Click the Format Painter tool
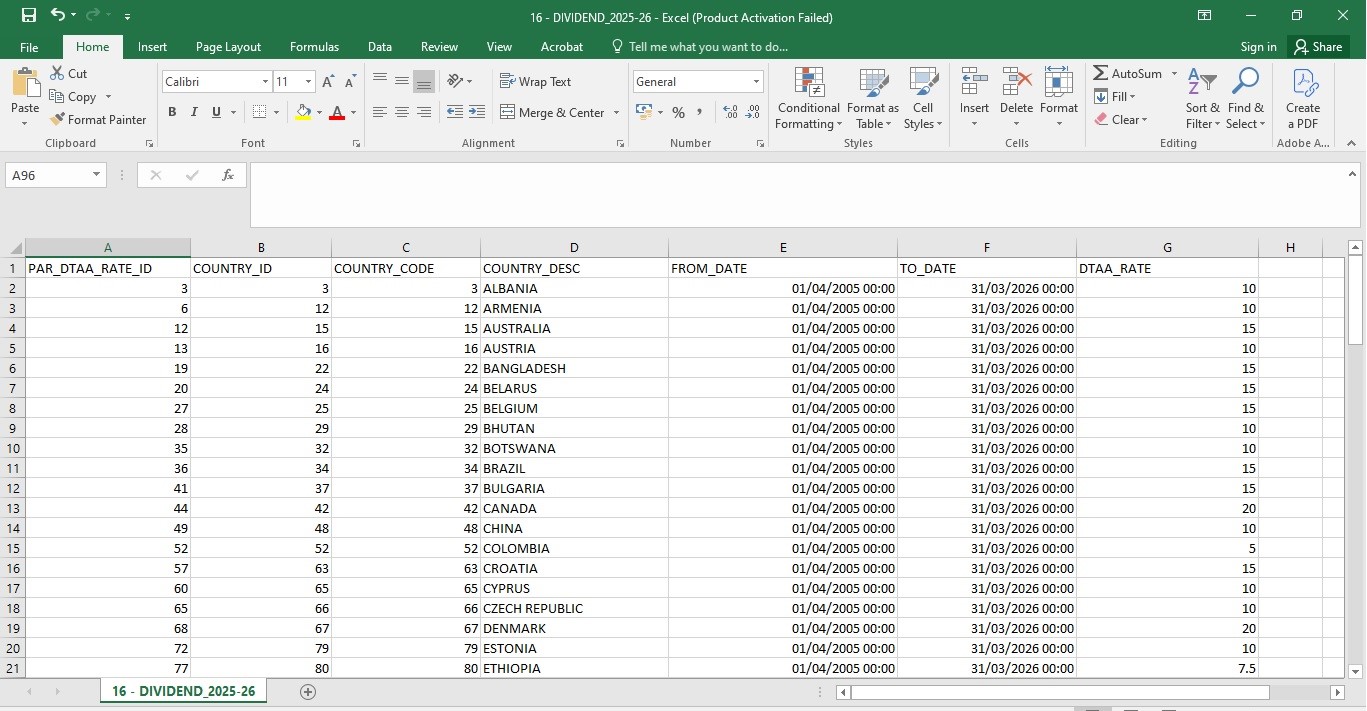The width and height of the screenshot is (1367, 711). click(98, 120)
